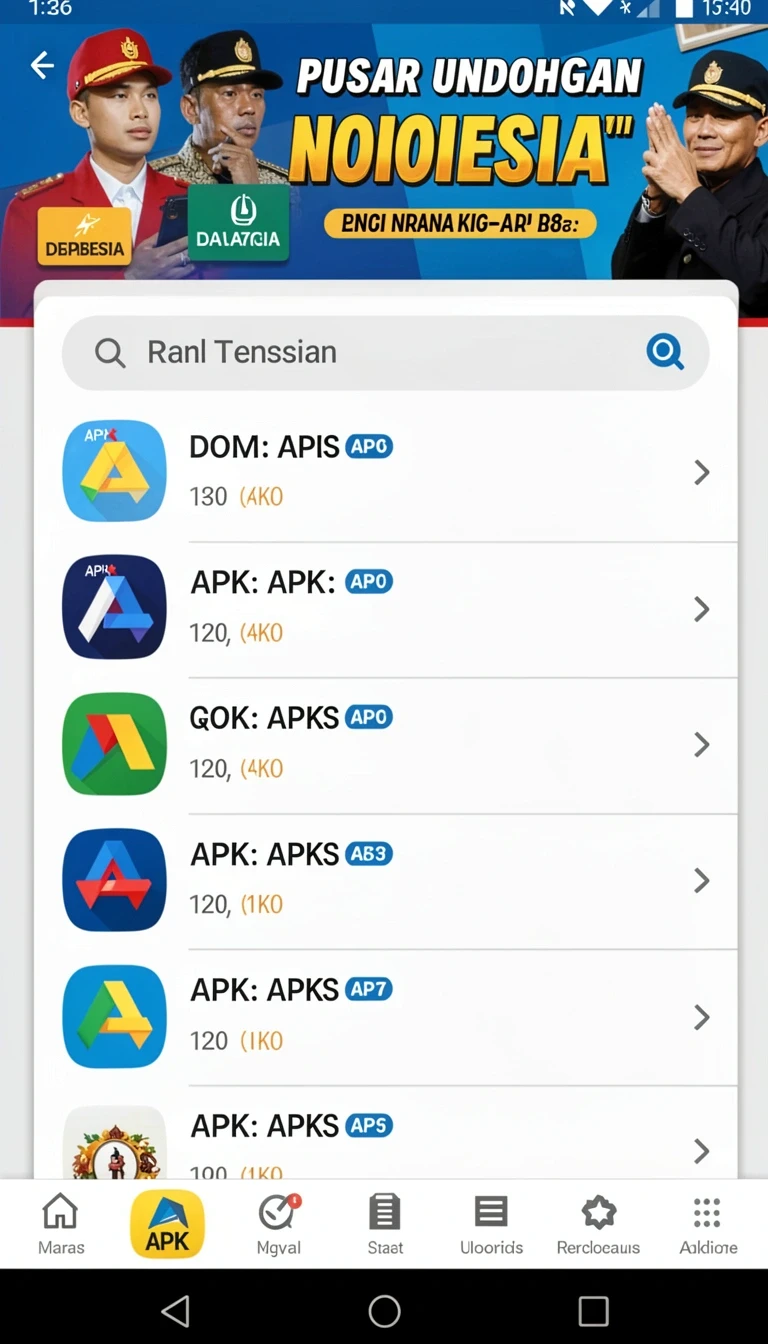
Task: Click the AP0 badge beside DOM: APIS
Action: 369,447
